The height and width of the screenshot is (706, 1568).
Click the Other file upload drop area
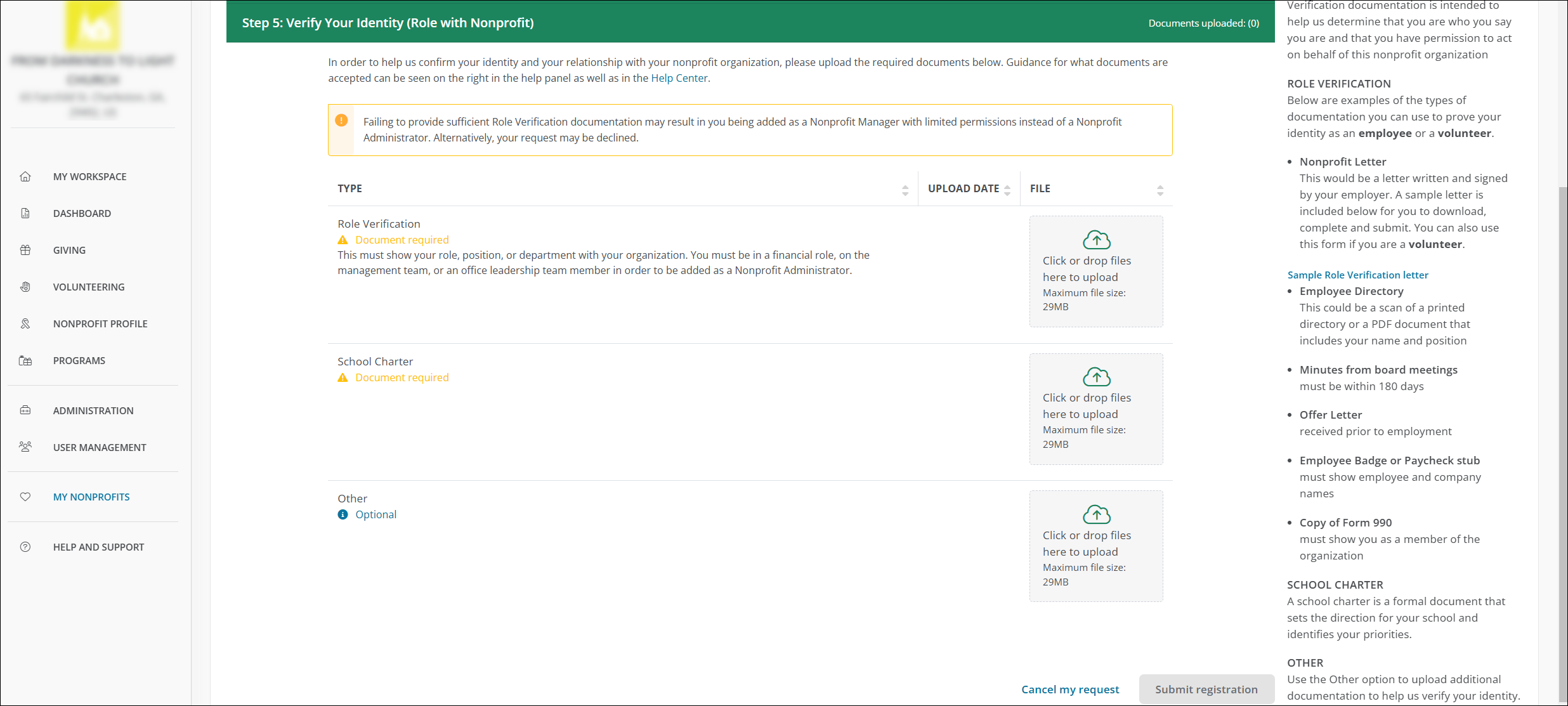tap(1096, 546)
